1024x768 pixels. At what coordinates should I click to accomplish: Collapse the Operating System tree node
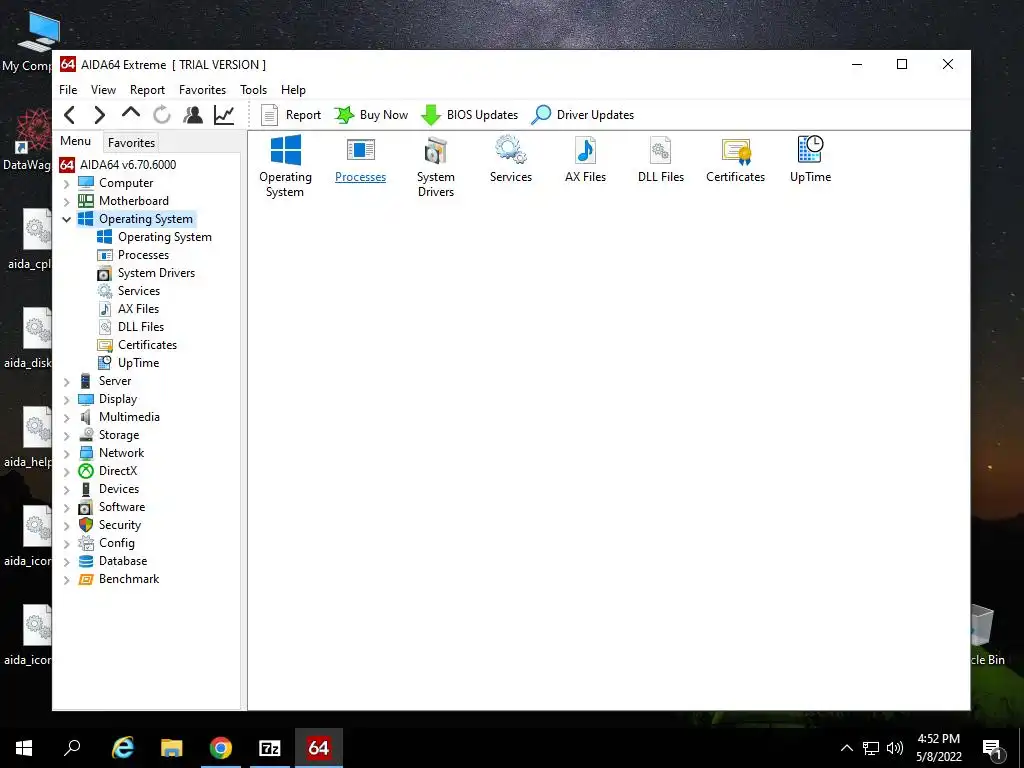[67, 219]
